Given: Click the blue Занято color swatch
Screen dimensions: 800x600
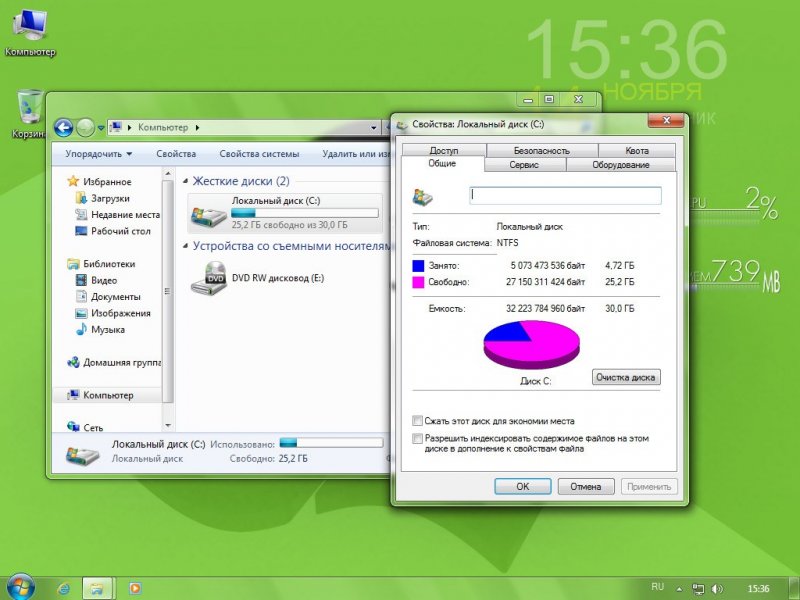Looking at the screenshot, I should [418, 265].
